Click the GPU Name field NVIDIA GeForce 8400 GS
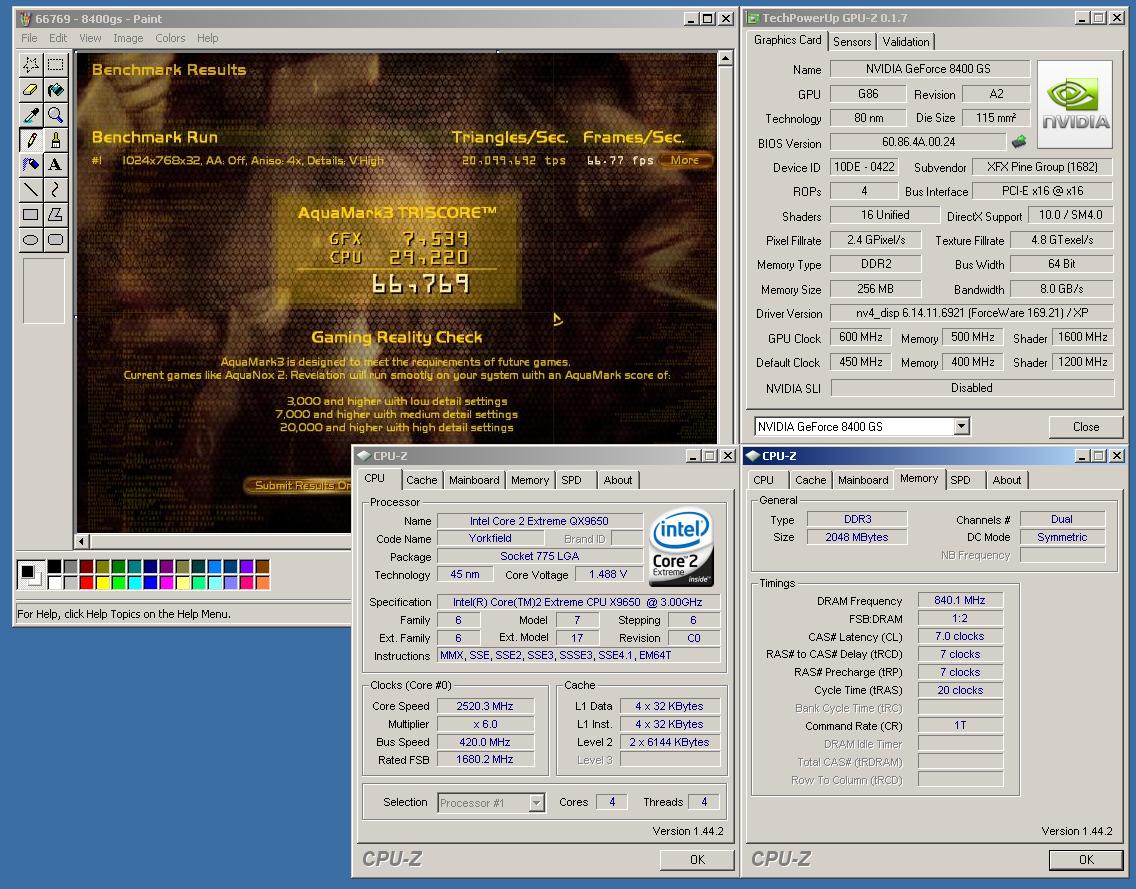Image resolution: width=1136 pixels, height=889 pixels. pos(930,69)
